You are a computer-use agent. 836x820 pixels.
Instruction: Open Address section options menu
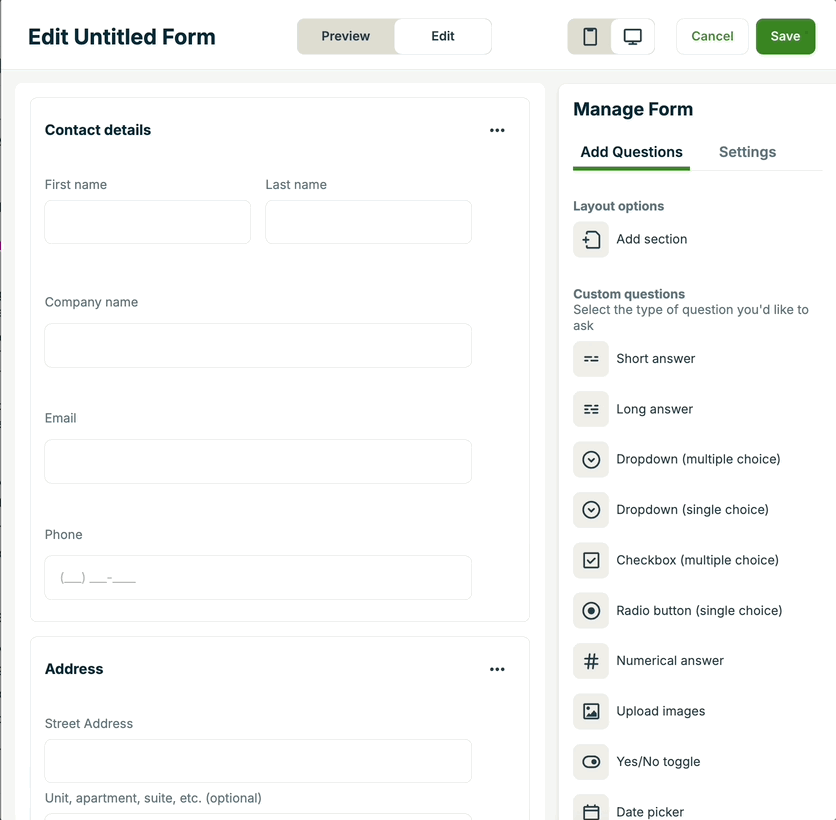pyautogui.click(x=497, y=669)
